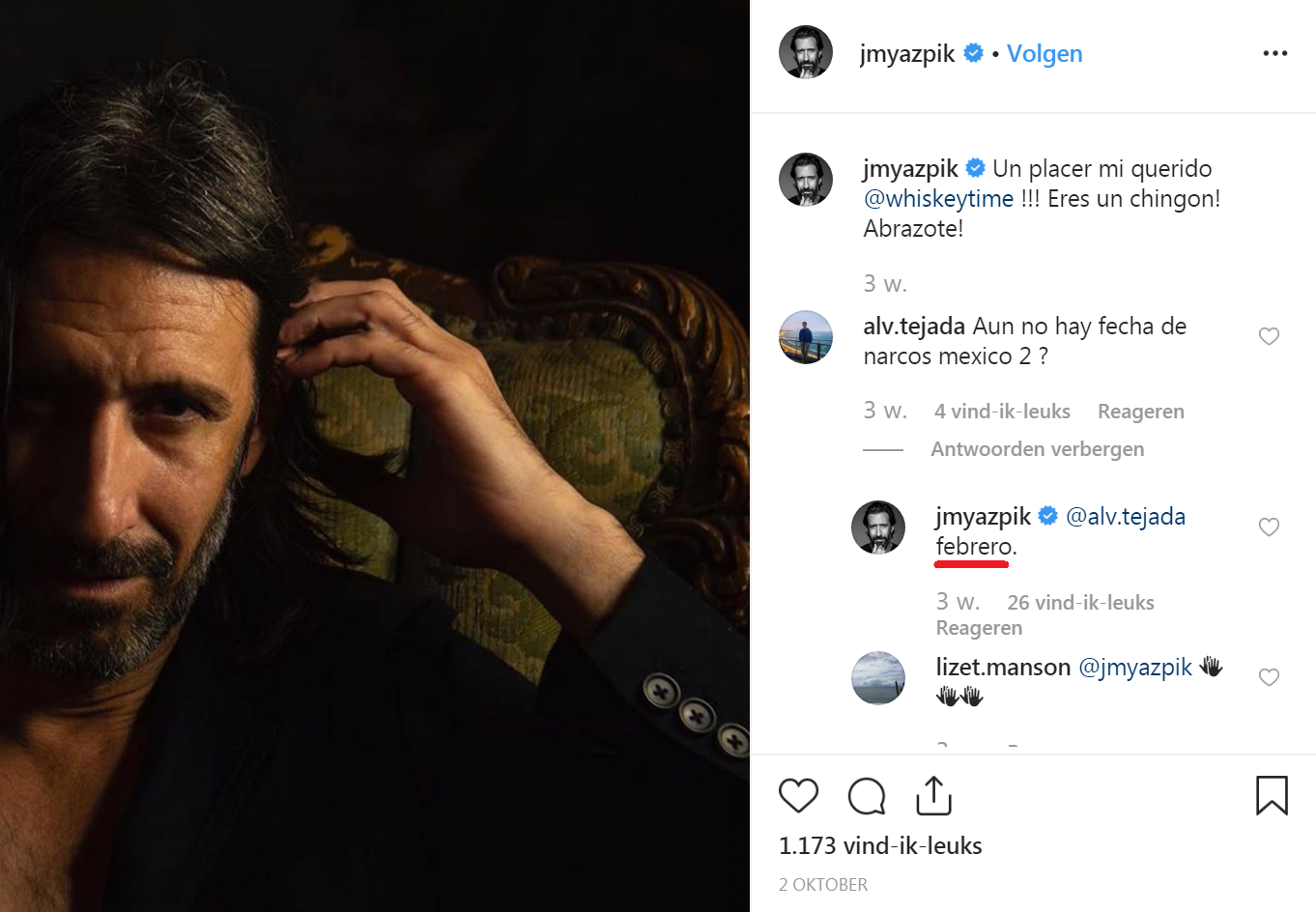Screen dimensions: 1316x912
Task: Like alv.tejada's comment with the heart
Action: tap(1269, 336)
